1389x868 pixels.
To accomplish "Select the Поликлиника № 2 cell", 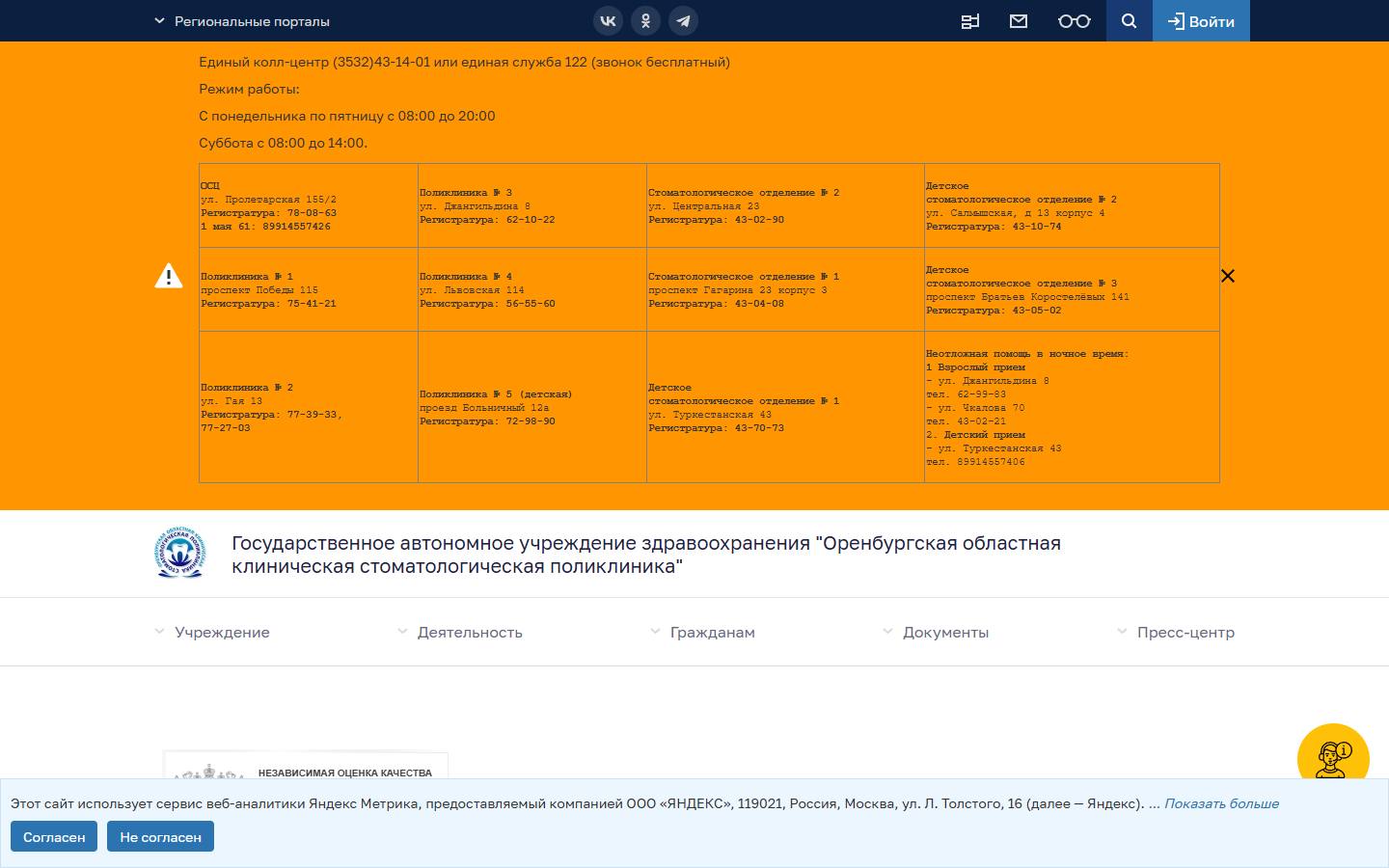I will [309, 407].
